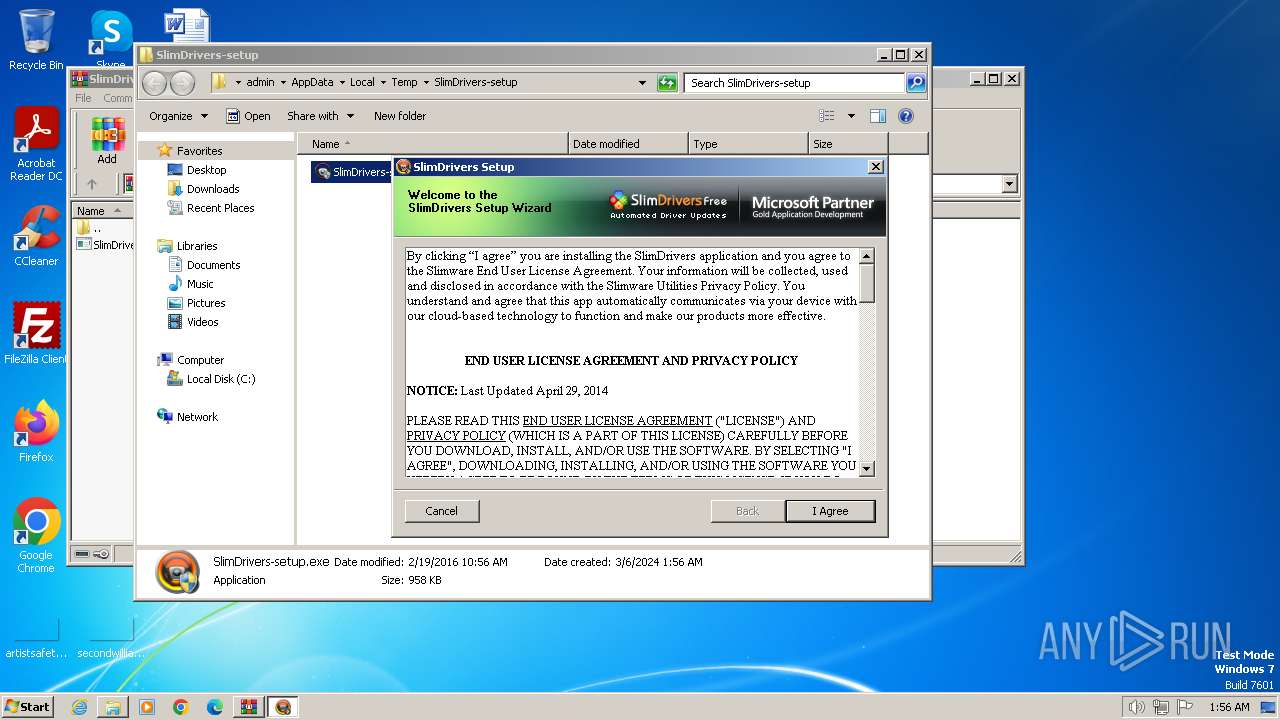
Task: Open Google Chrome desktop icon
Action: click(x=36, y=535)
